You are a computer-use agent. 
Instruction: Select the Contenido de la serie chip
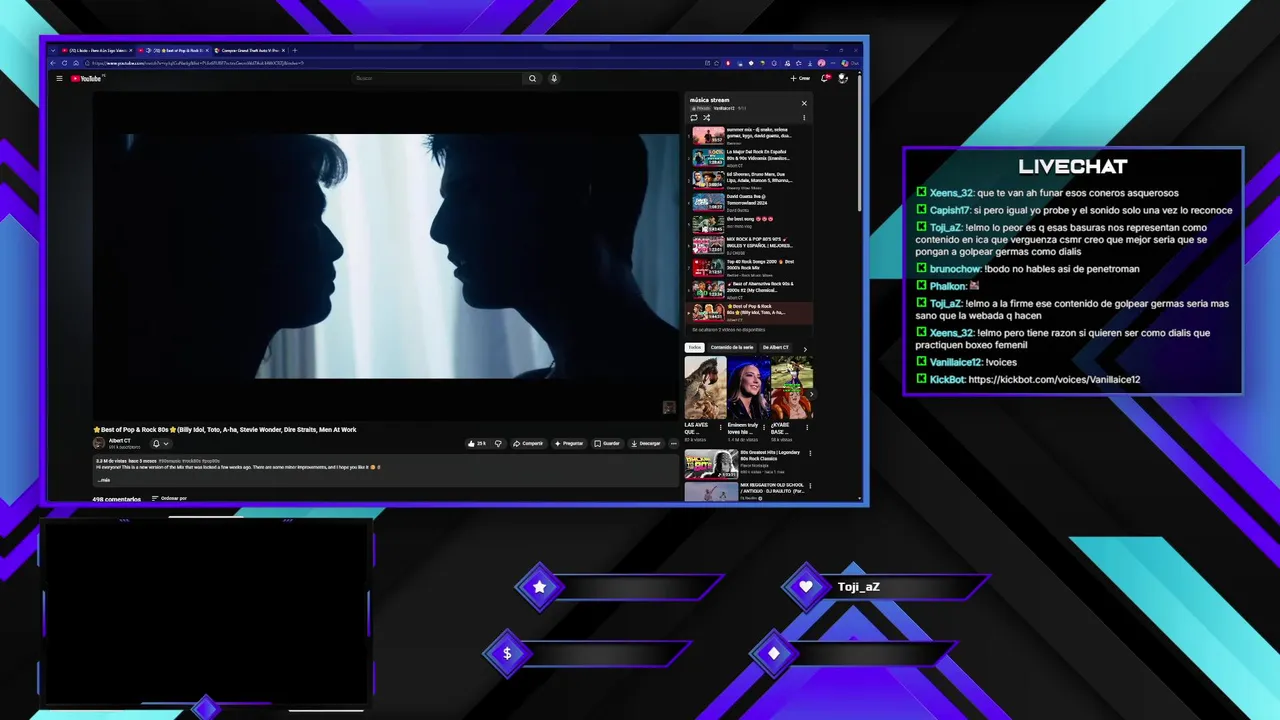point(732,347)
